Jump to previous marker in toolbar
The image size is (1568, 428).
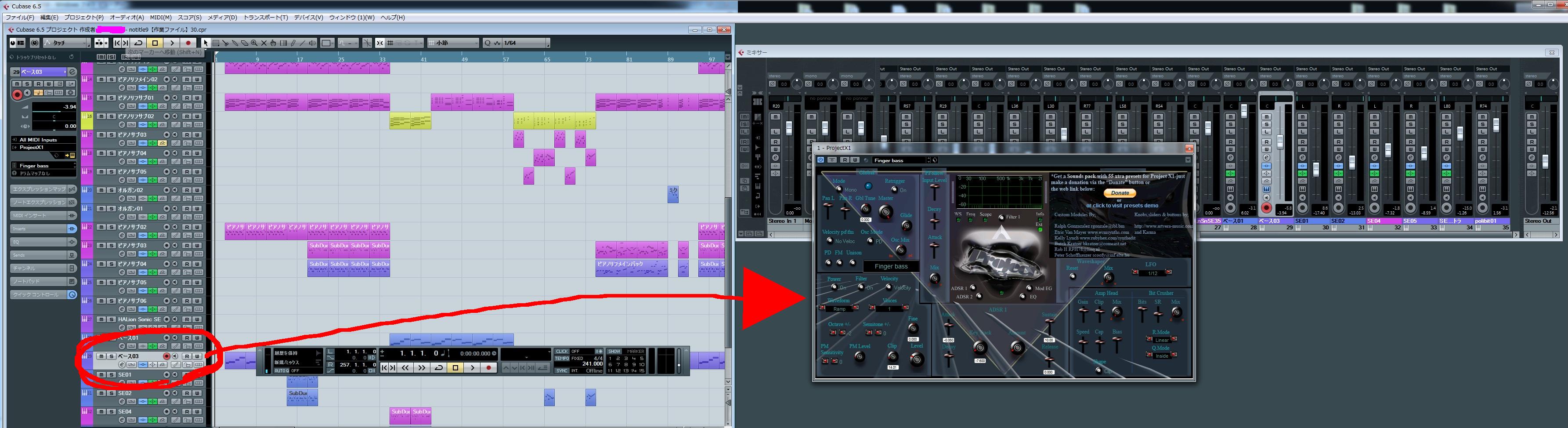coord(117,43)
